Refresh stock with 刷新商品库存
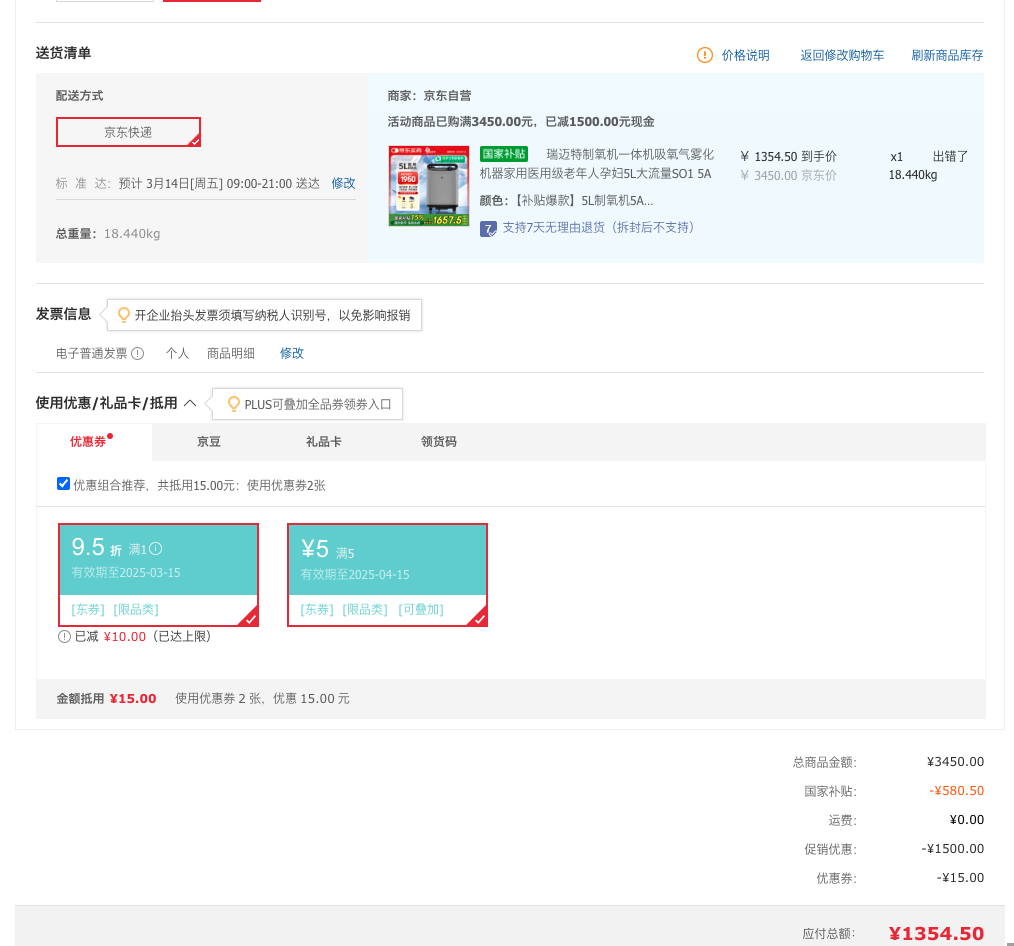 947,55
